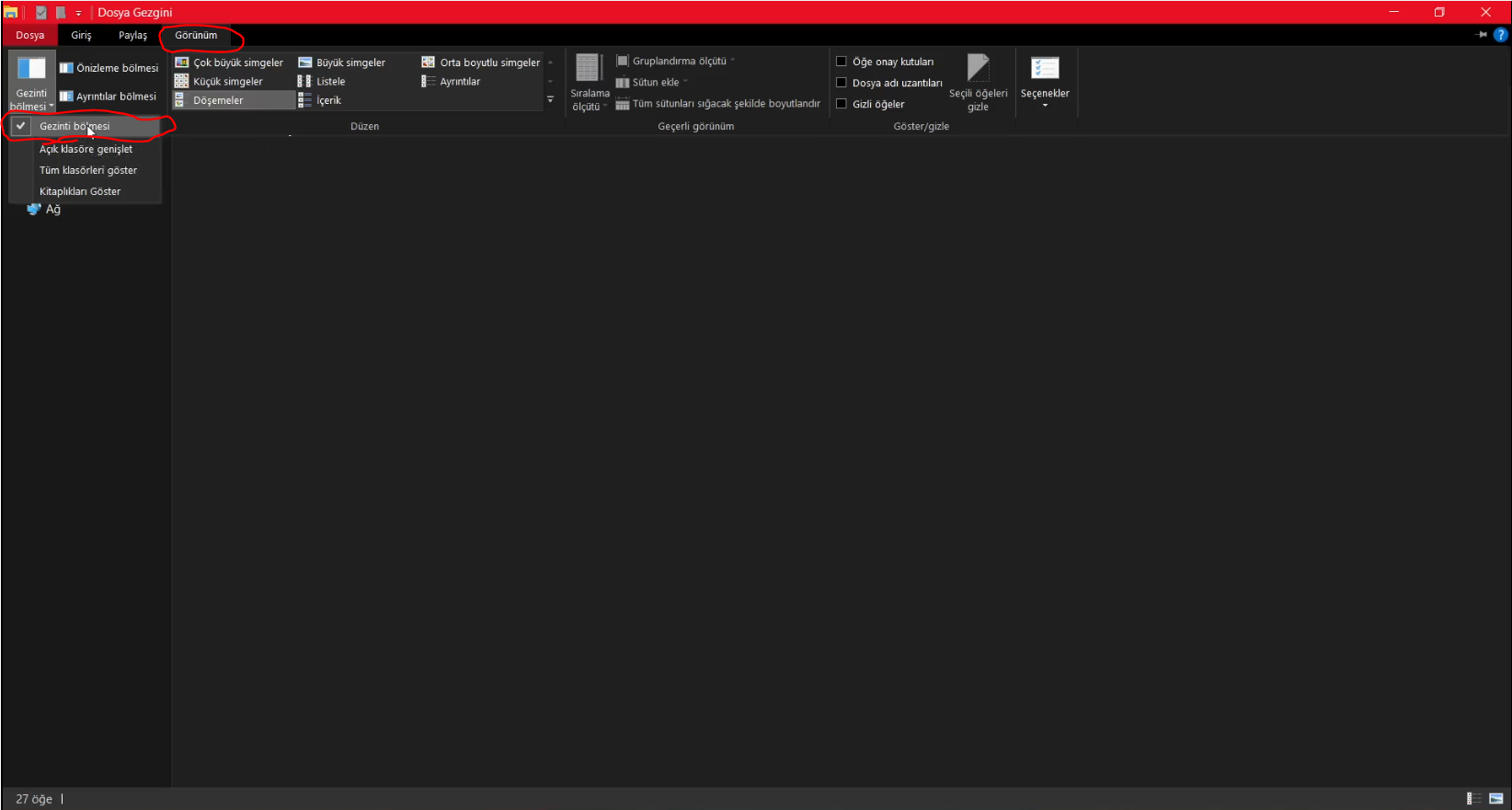This screenshot has width=1512, height=810.
Task: Click Tüm sütunları sığacak şekilde boyutlandır
Action: 718,103
